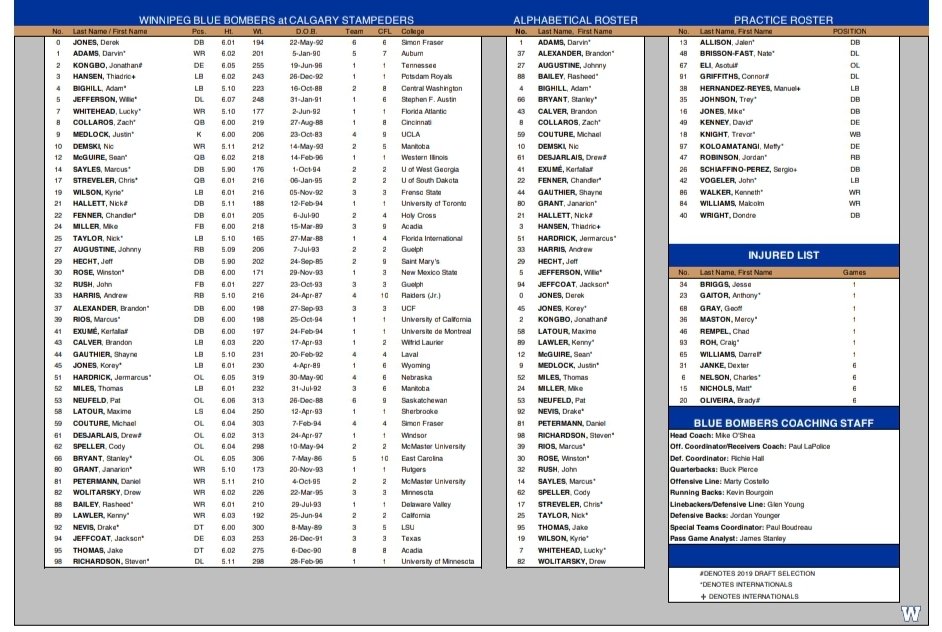Viewport: 942px width, 632px height.
Task: Click the 'ALPHABETICAL ROSTER' heading
Action: (x=575, y=20)
